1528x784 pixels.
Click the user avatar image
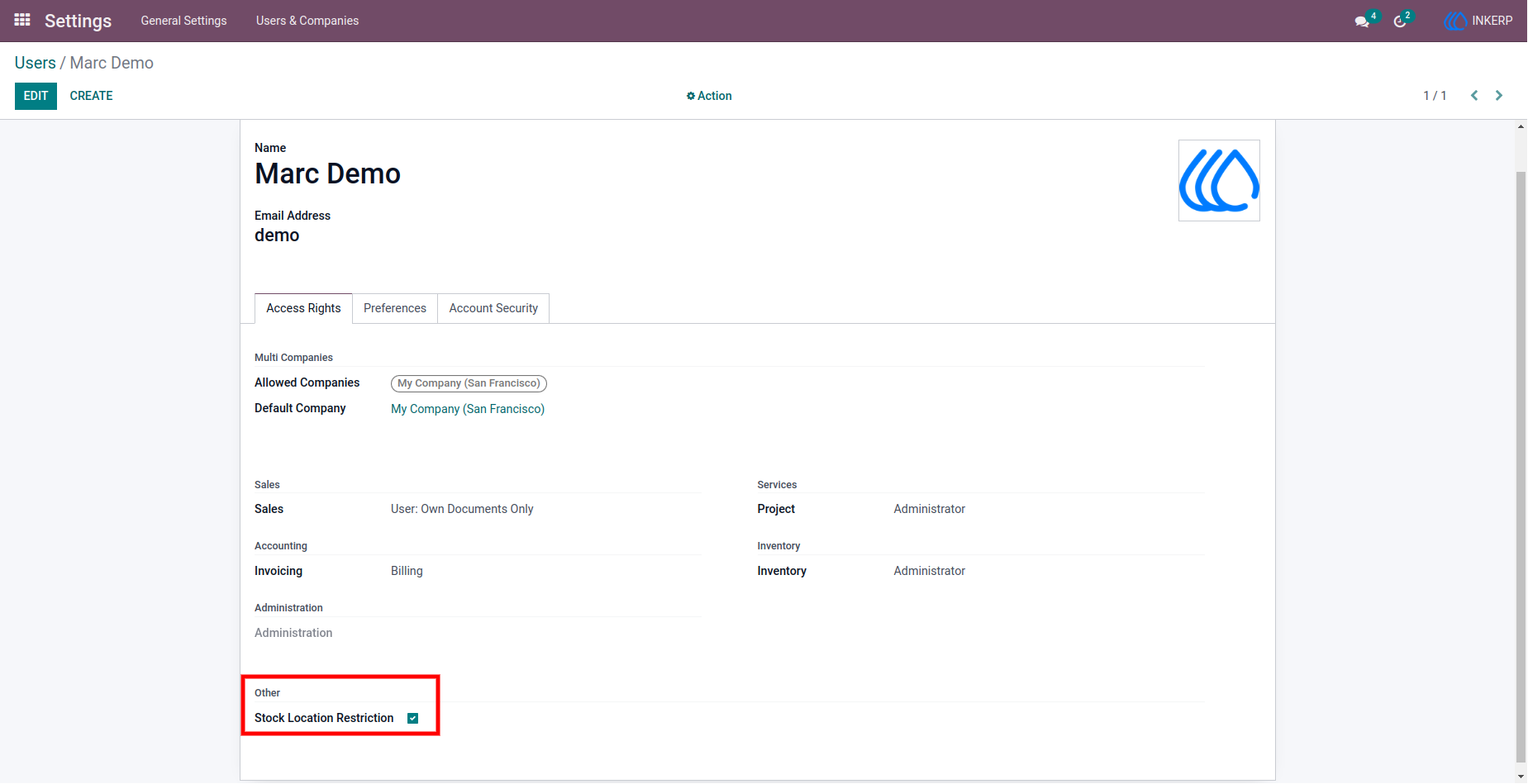pos(1219,180)
